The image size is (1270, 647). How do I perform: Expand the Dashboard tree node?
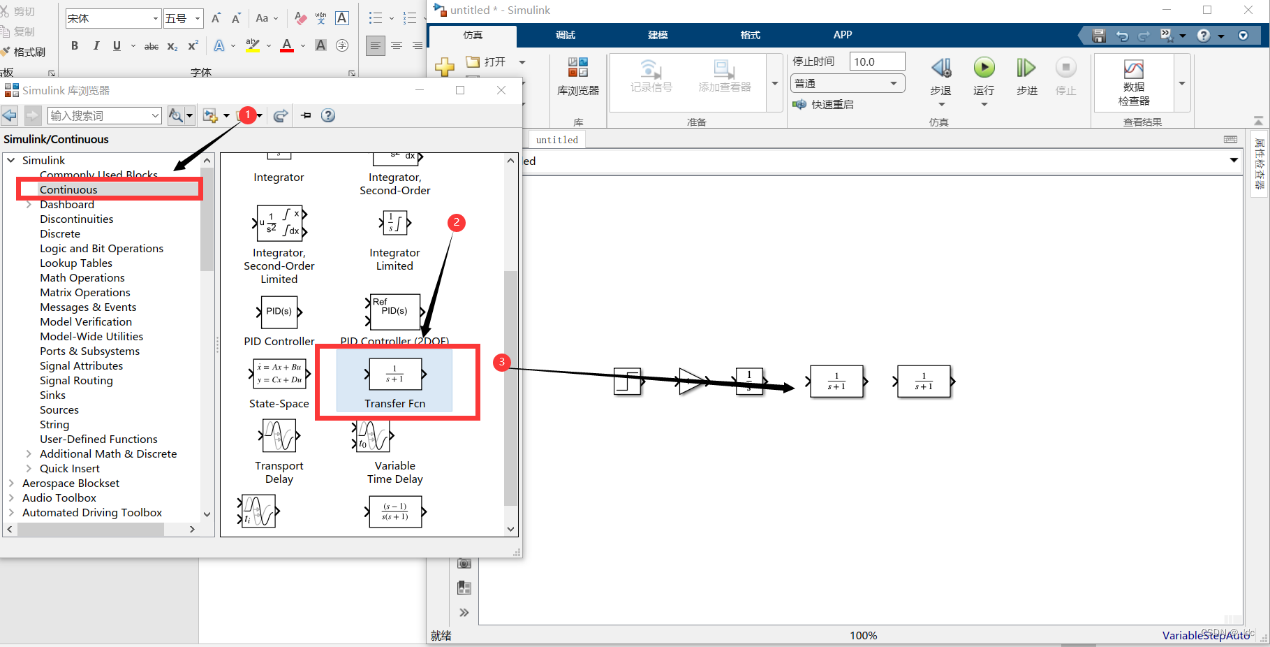click(x=28, y=204)
